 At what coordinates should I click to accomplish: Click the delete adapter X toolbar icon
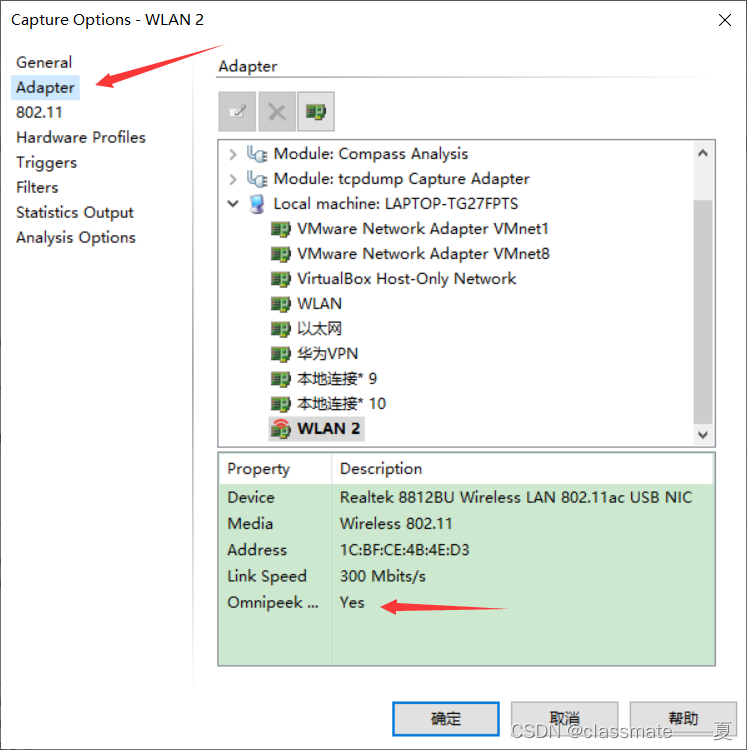[x=277, y=111]
